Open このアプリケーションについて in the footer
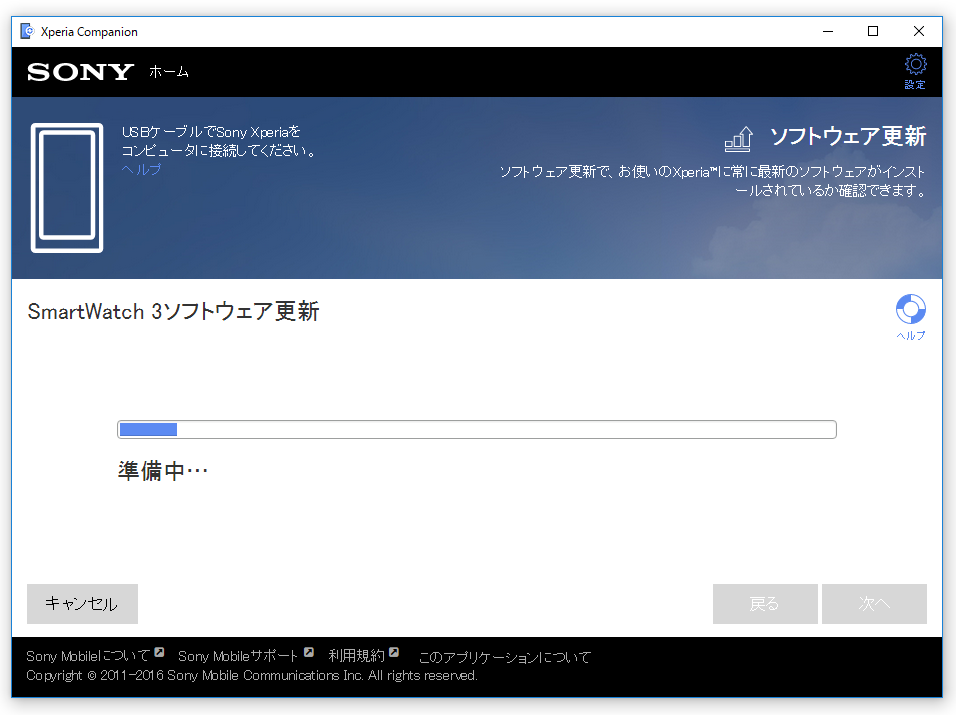Viewport: 956px width, 715px height. click(x=504, y=657)
